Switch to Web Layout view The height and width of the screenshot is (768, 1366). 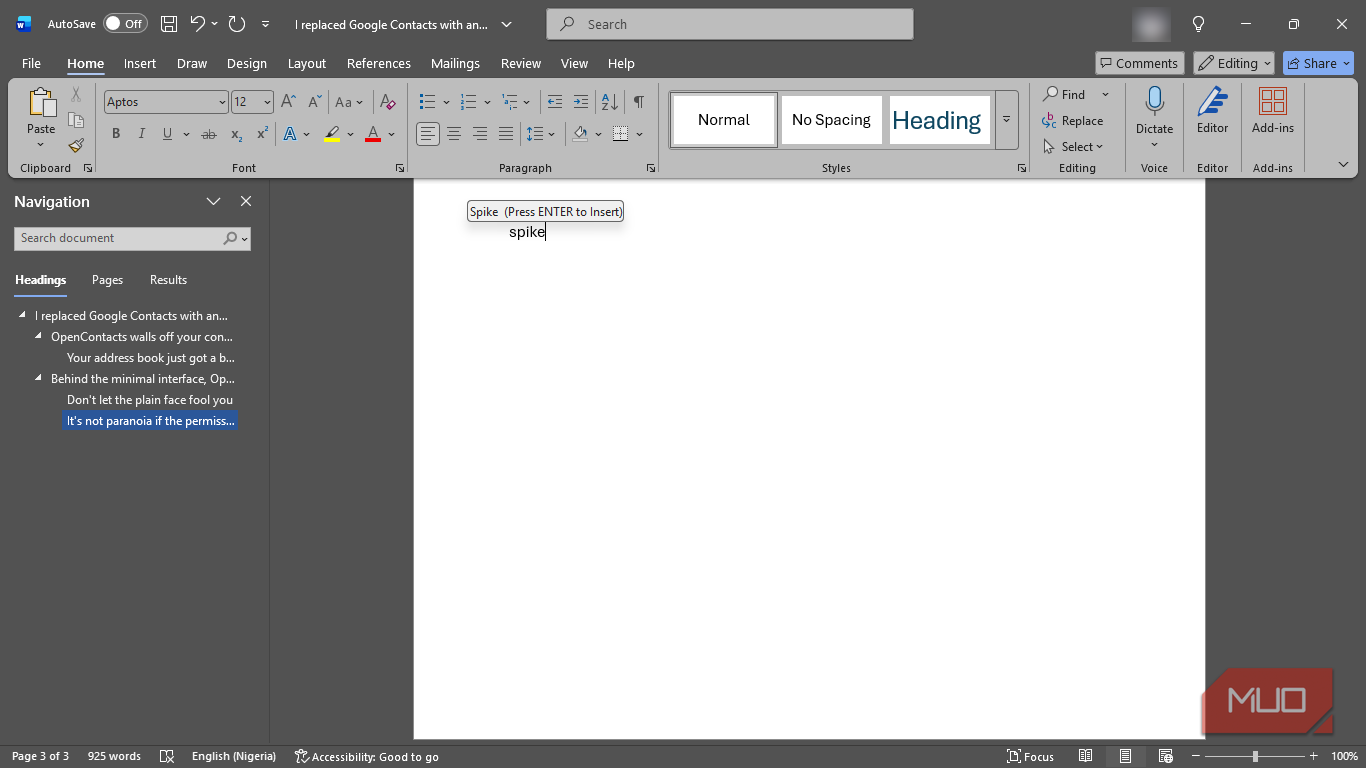1165,756
